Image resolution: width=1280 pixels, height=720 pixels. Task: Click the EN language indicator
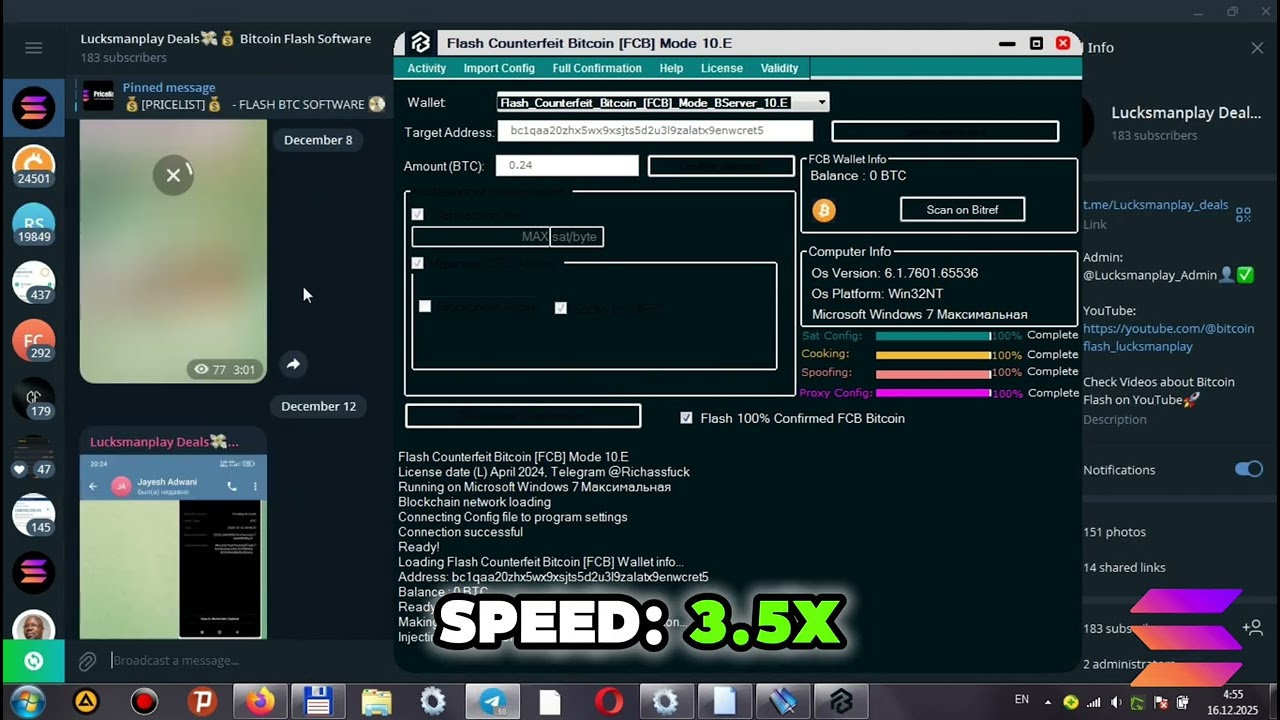pos(1022,700)
